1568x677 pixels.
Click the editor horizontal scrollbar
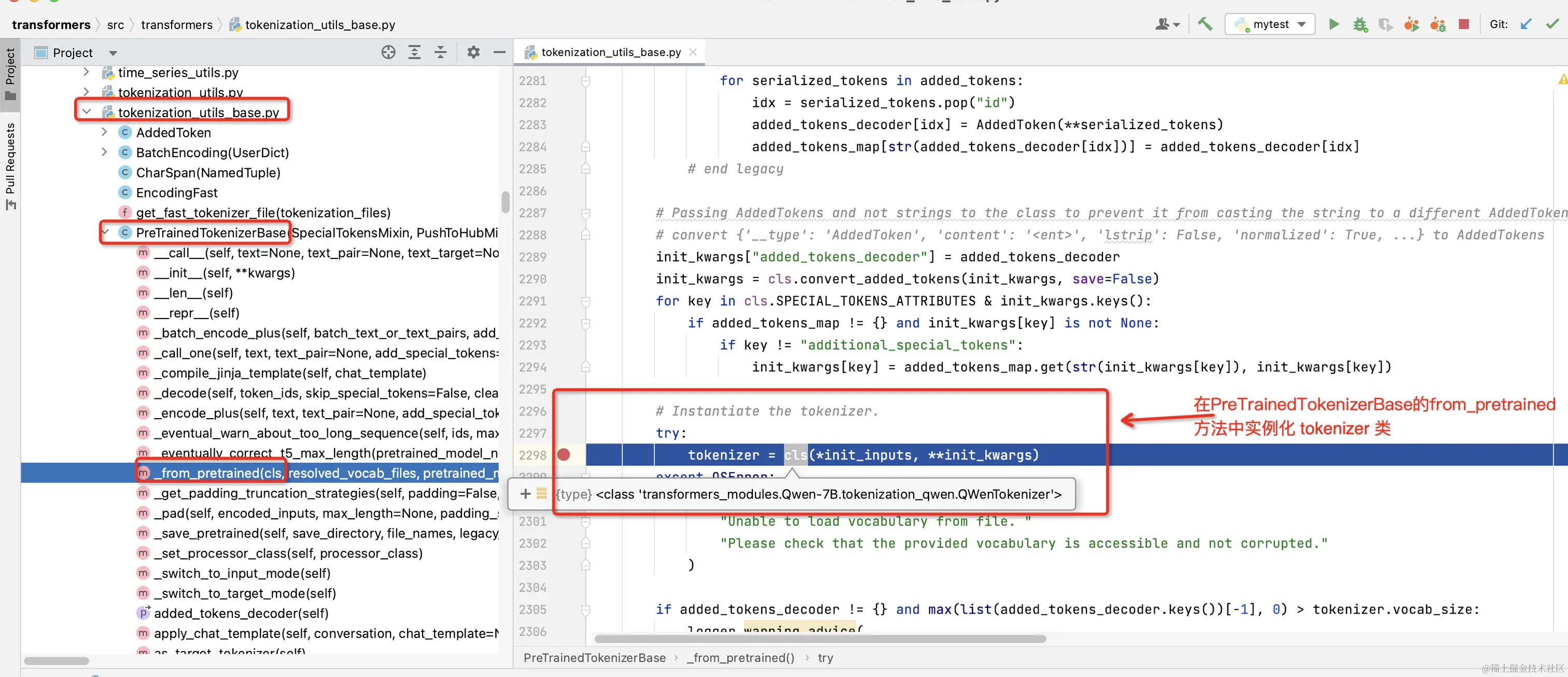[x=819, y=639]
